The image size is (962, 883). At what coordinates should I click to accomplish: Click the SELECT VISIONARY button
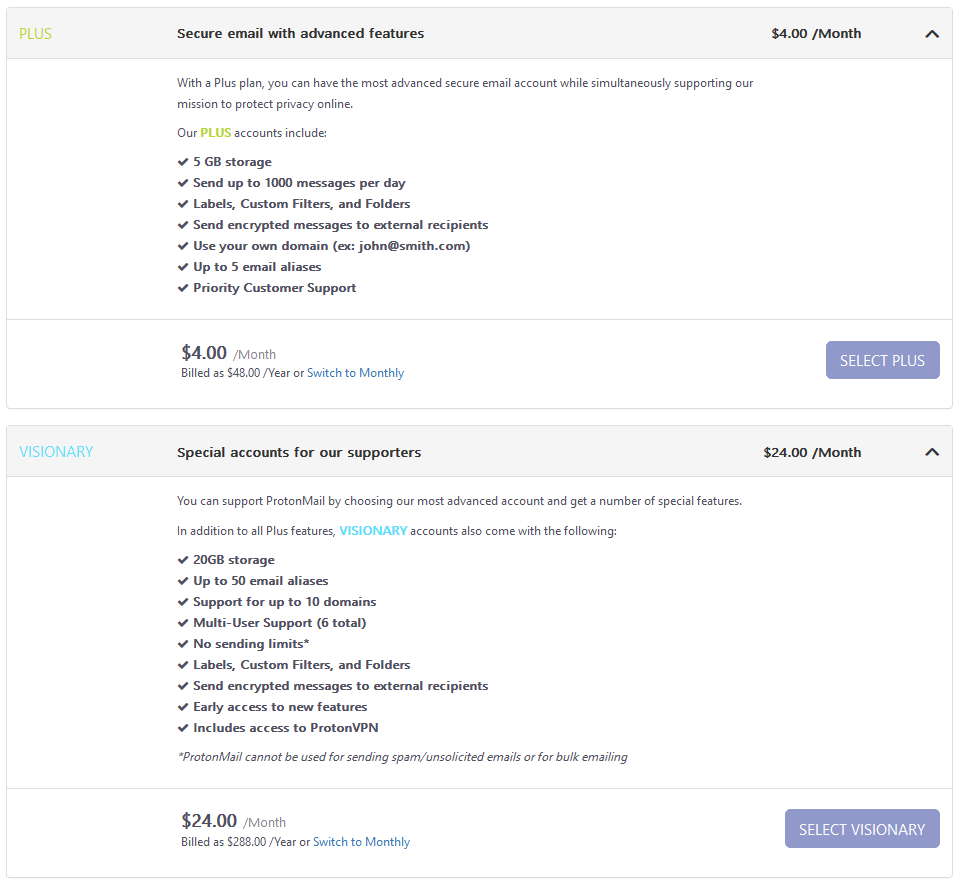click(x=862, y=829)
